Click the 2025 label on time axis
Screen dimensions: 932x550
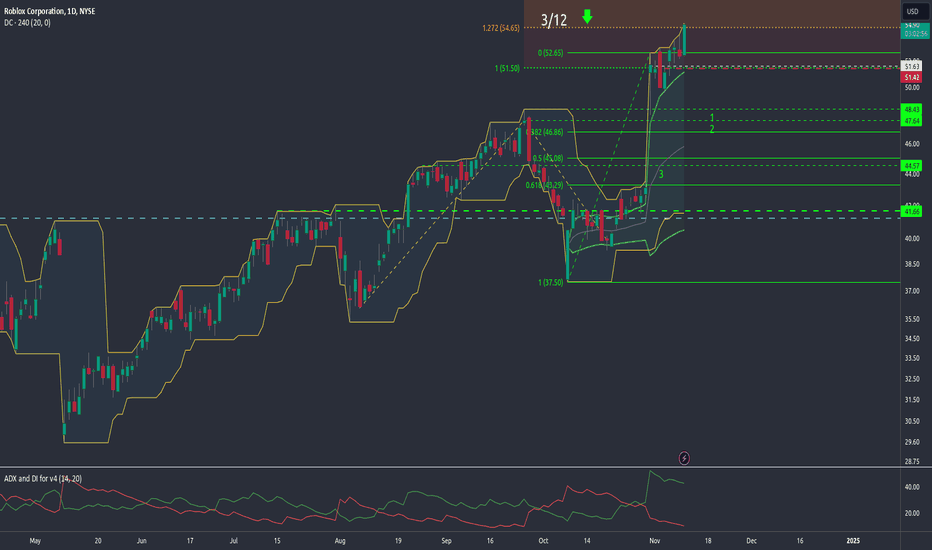click(853, 540)
